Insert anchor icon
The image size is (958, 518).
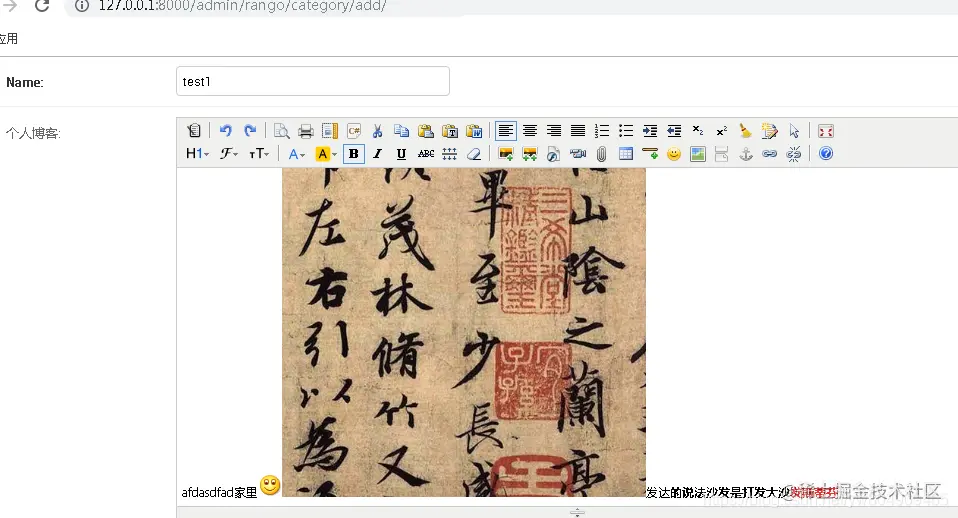point(746,154)
